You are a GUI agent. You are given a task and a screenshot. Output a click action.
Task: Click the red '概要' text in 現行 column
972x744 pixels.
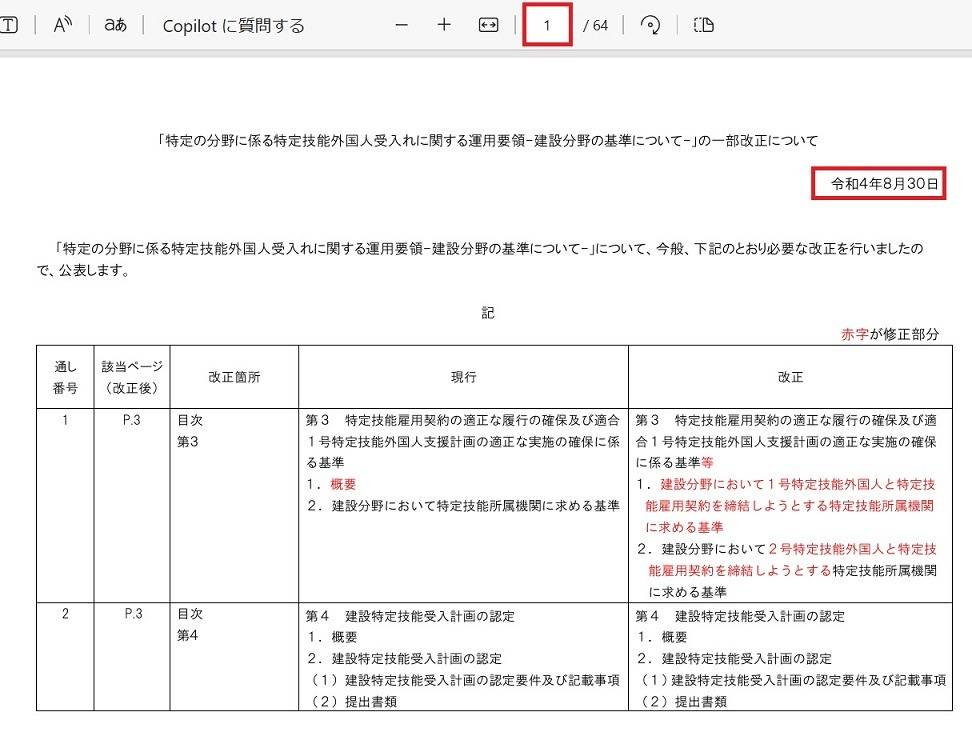click(343, 484)
